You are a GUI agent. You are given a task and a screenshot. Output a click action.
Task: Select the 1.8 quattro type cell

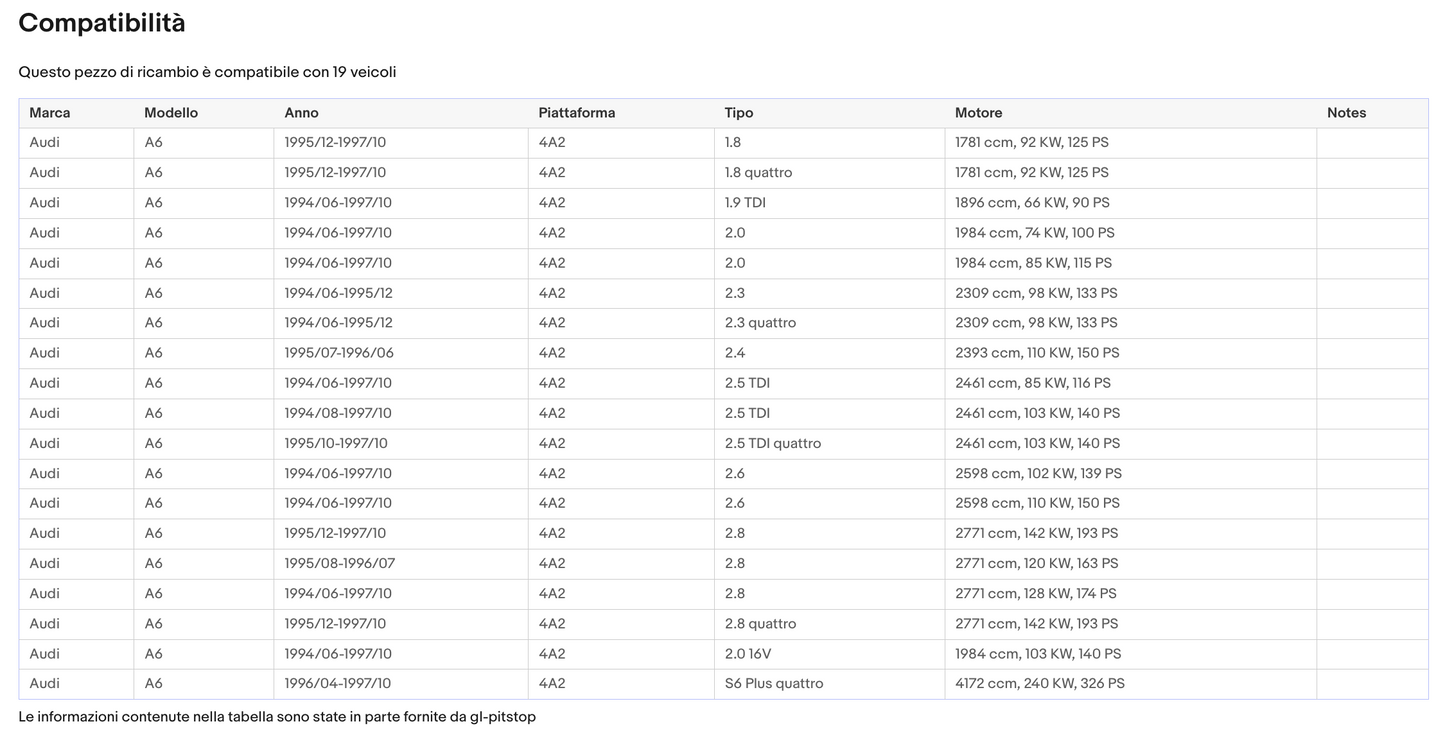click(x=758, y=173)
